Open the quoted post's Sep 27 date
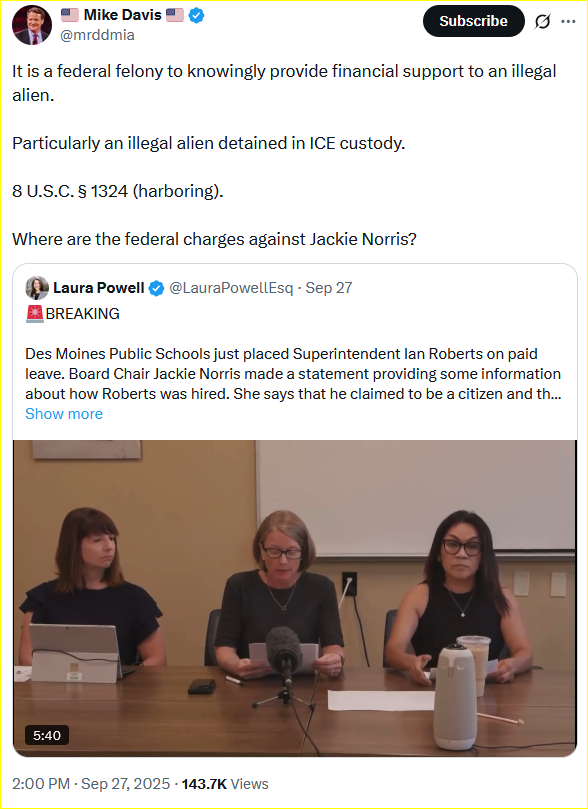Screen dimensions: 588x809 click(329, 288)
